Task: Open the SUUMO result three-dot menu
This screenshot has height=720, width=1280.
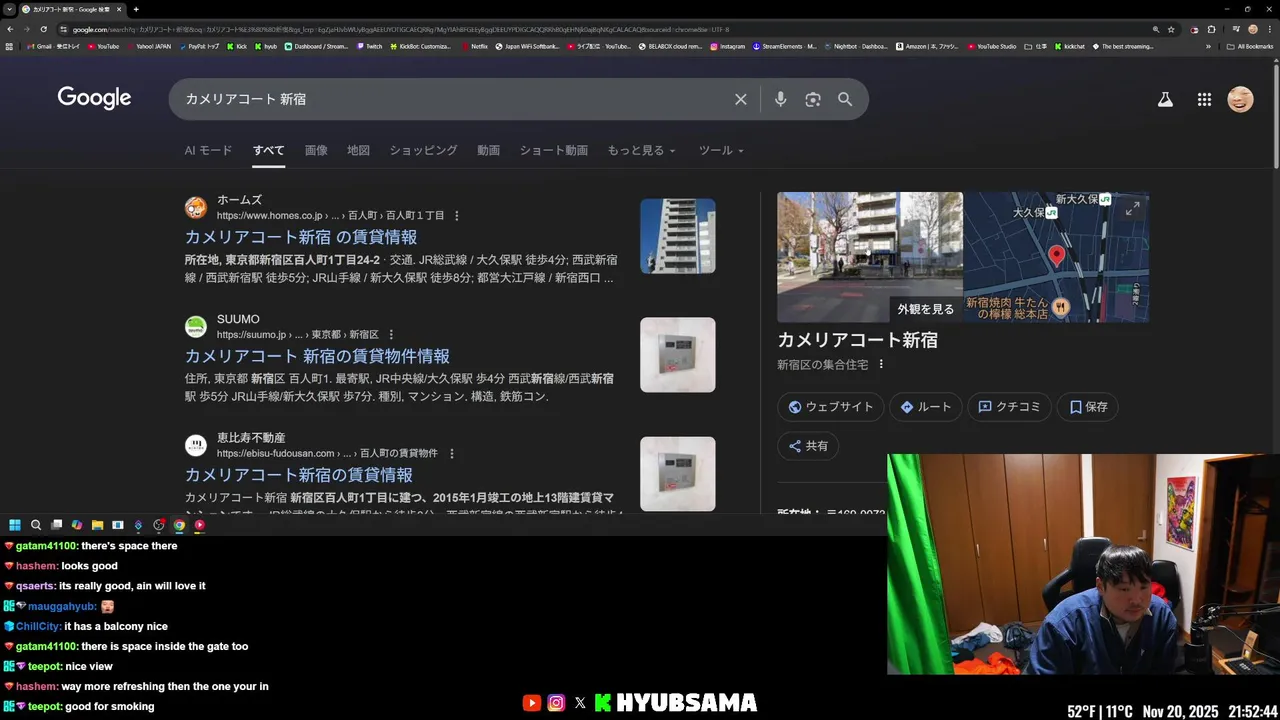Action: (391, 334)
